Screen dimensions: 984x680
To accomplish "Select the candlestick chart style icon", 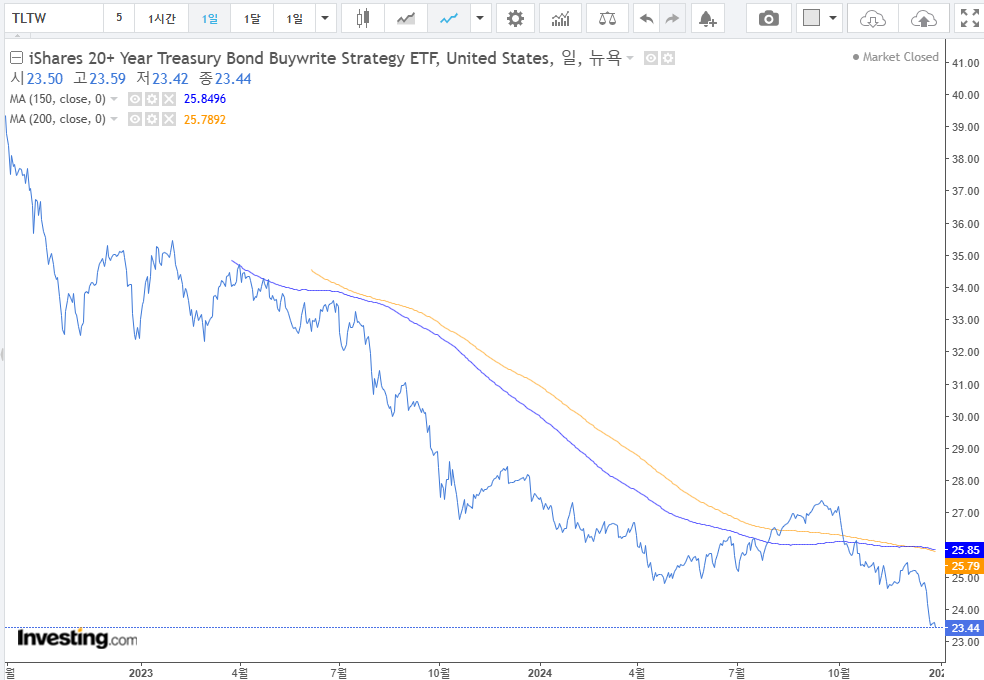I will pos(363,18).
